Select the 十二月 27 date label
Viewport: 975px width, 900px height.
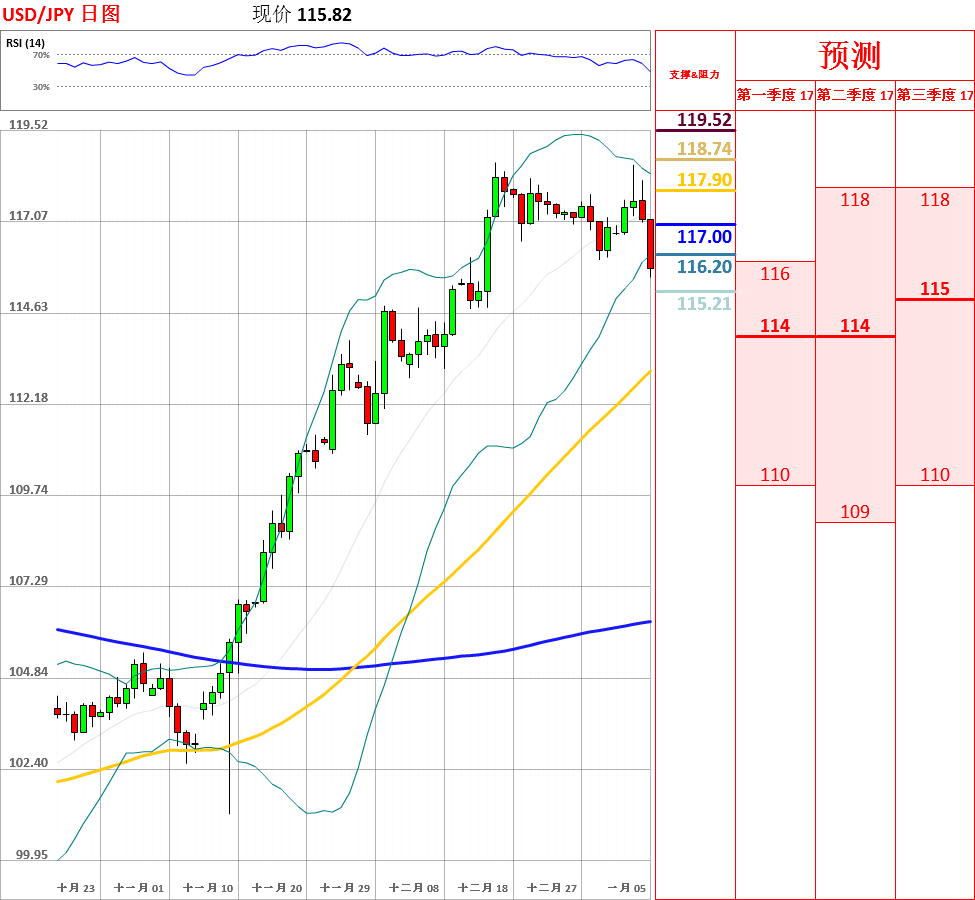tap(552, 888)
